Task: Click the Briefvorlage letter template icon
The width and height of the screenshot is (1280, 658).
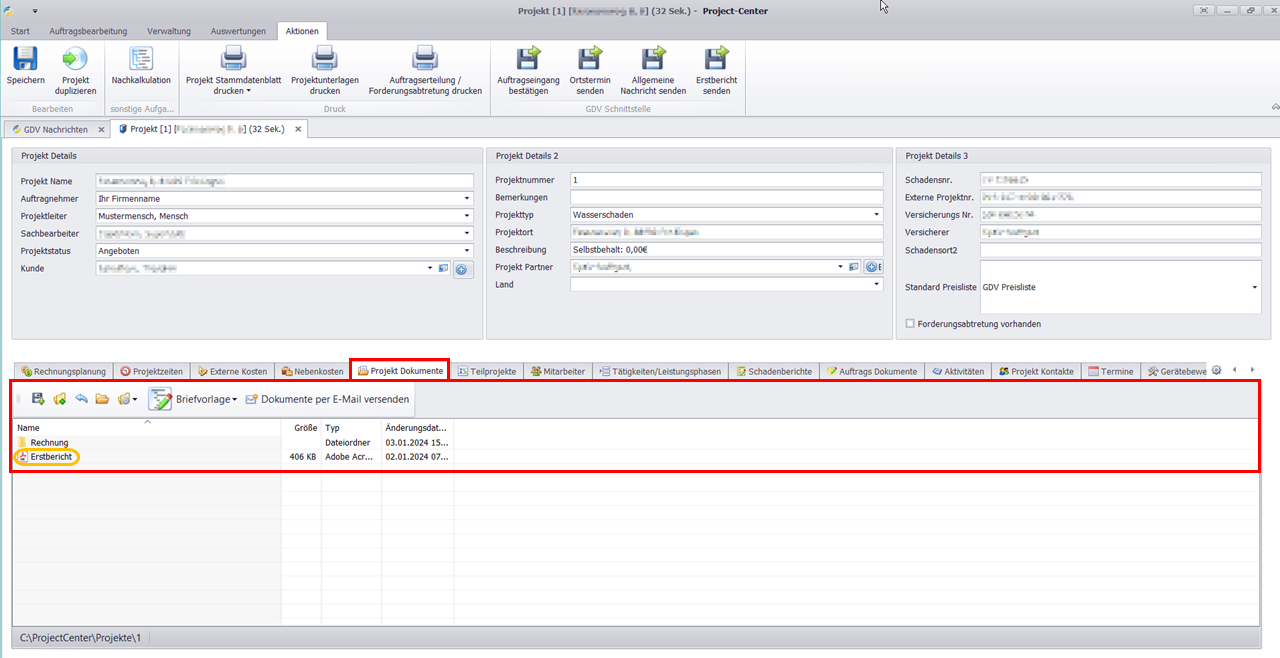Action: point(161,399)
